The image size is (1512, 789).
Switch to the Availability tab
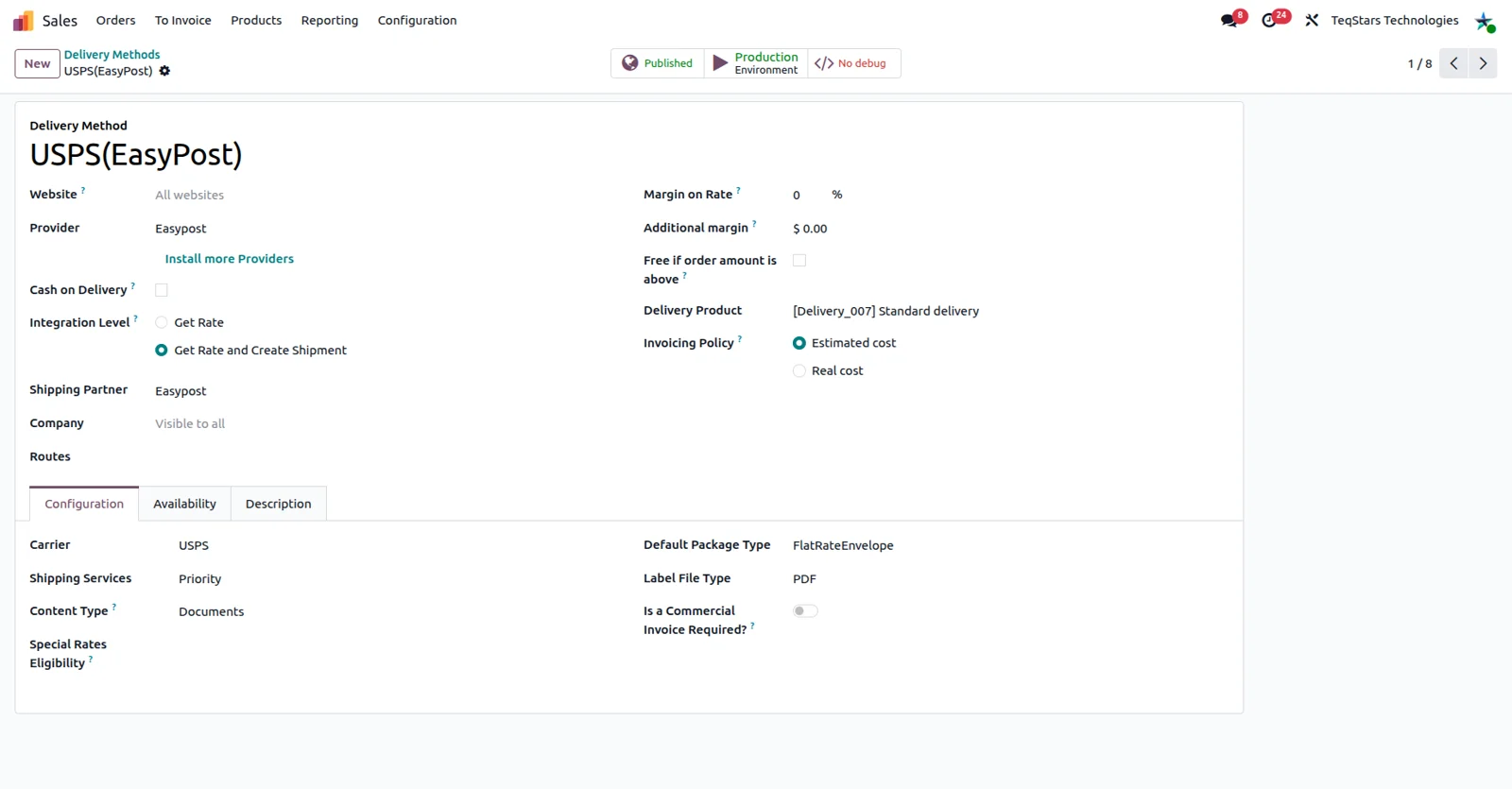pos(185,504)
